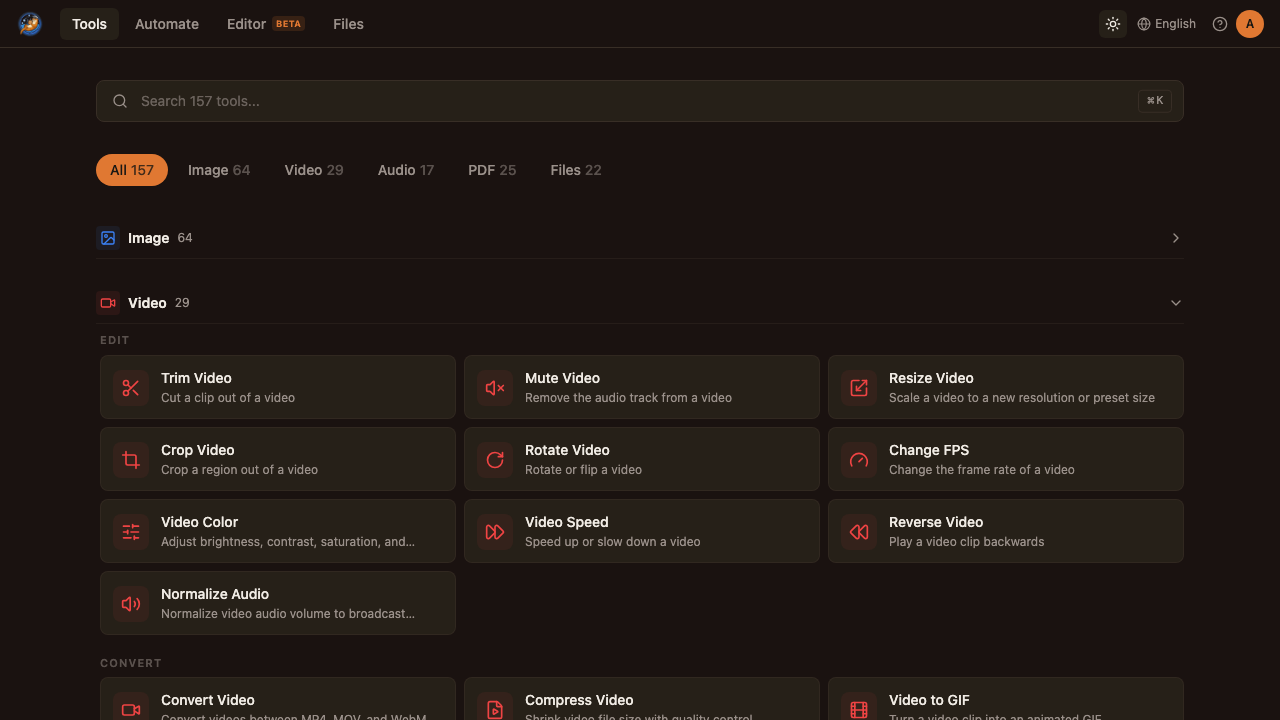Click "Adjust brightness, contrast, saturation" description
This screenshot has height=720, width=1280.
click(288, 542)
